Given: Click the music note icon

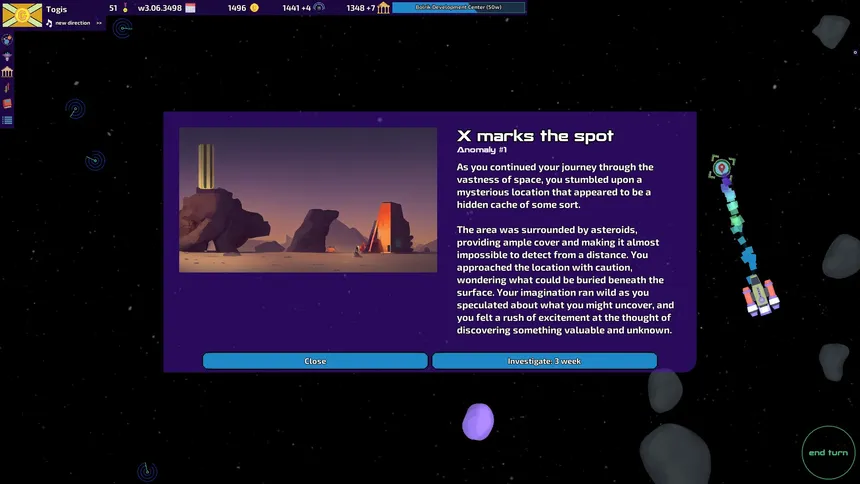Looking at the screenshot, I should pos(49,23).
